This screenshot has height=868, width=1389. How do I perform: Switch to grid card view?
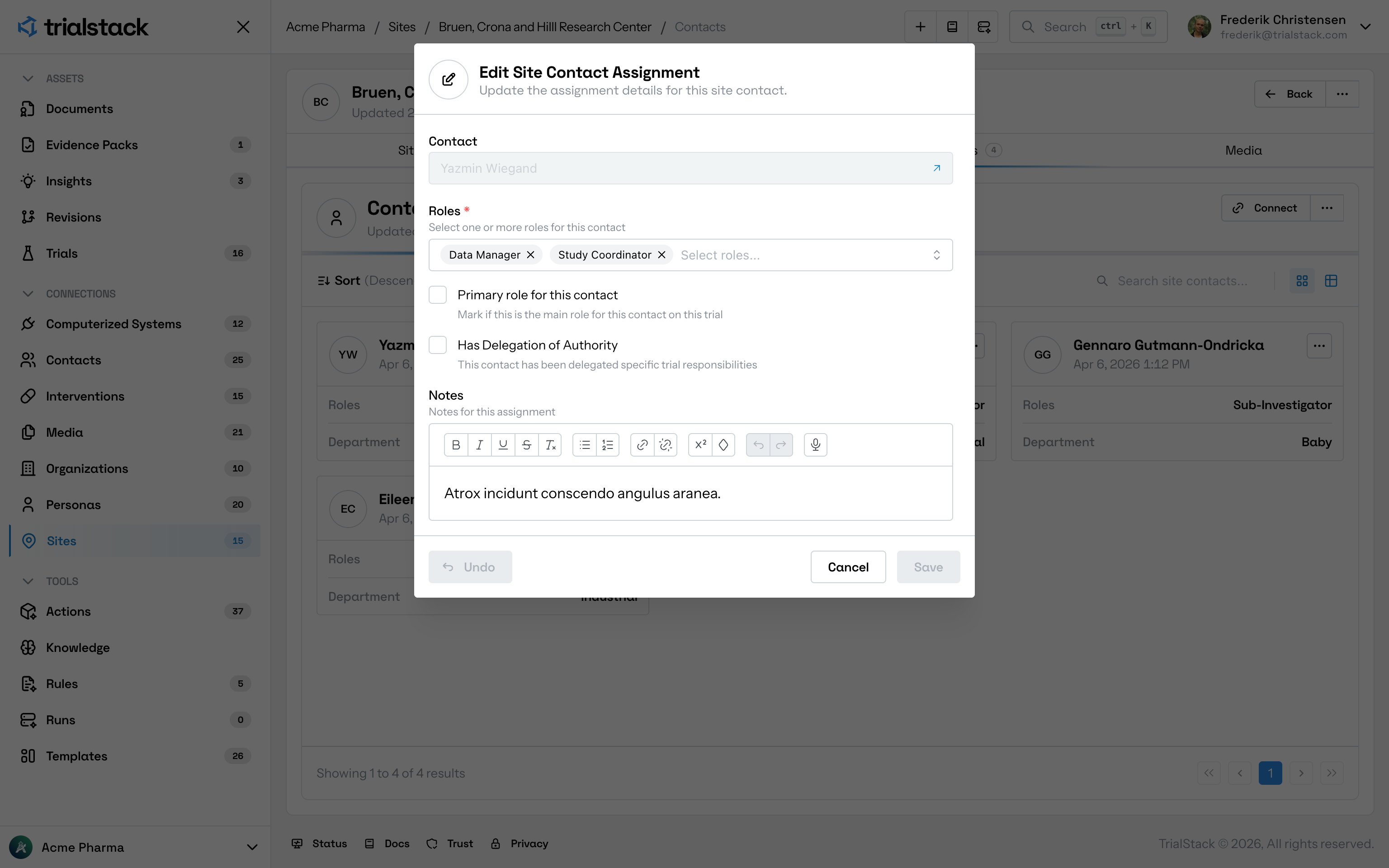click(1302, 281)
